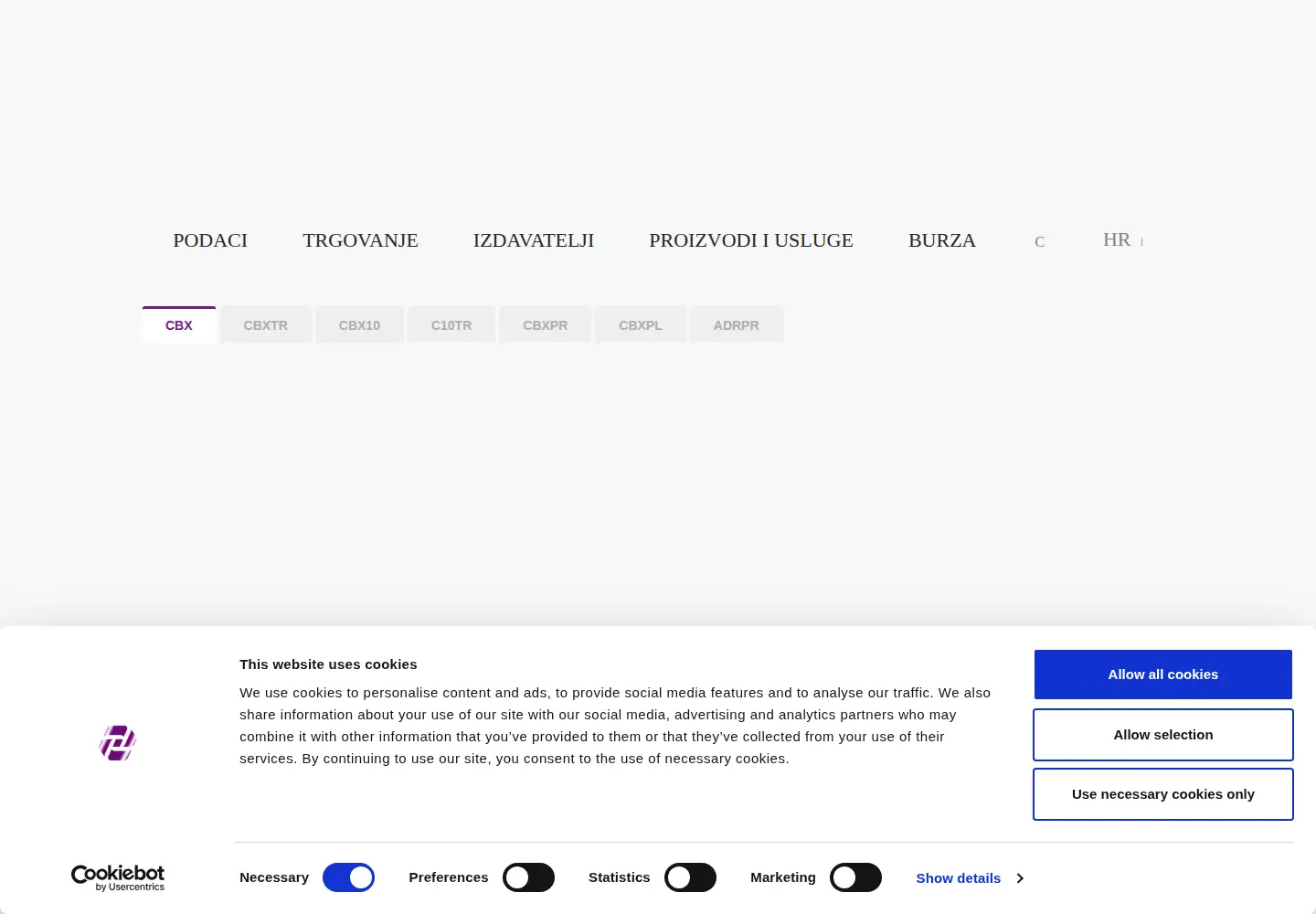Open the BURZA menu
This screenshot has height=914, width=1316.
[x=942, y=240]
